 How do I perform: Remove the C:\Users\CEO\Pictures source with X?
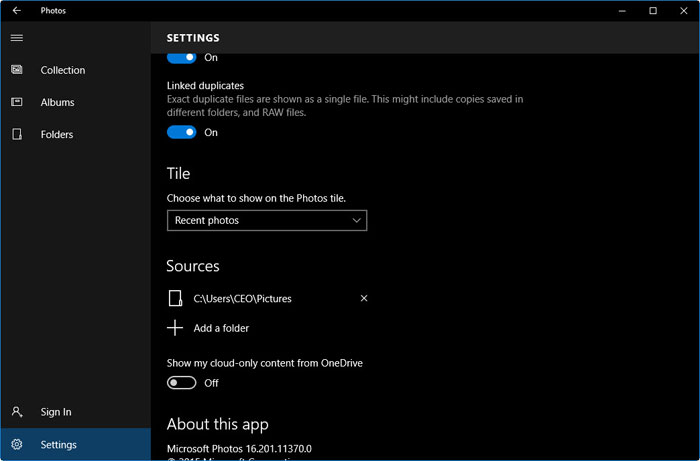pos(364,298)
